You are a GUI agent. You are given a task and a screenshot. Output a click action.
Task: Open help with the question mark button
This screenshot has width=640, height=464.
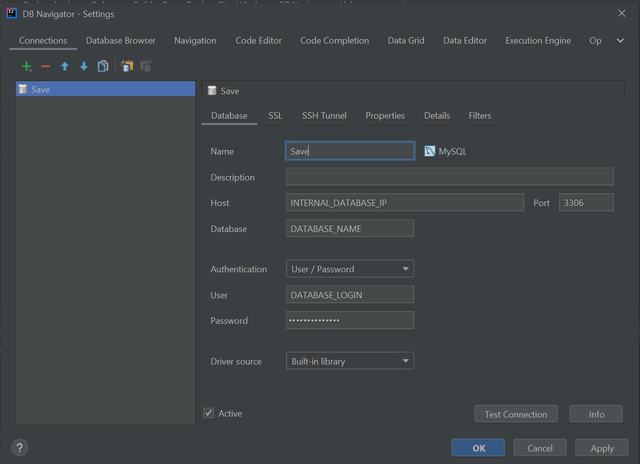[19, 447]
